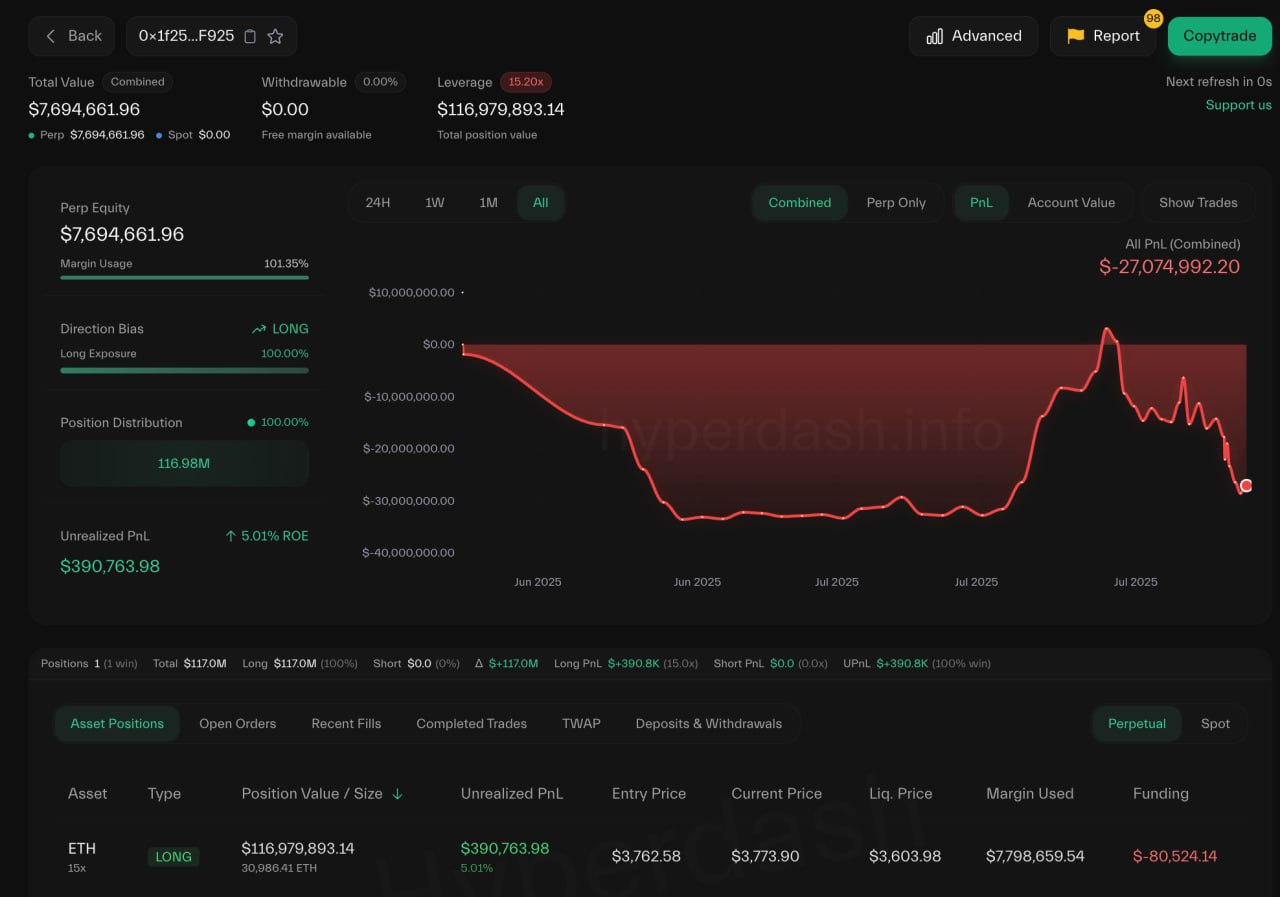Click the 15.20x leverage badge
Viewport: 1280px width, 897px height.
(526, 82)
